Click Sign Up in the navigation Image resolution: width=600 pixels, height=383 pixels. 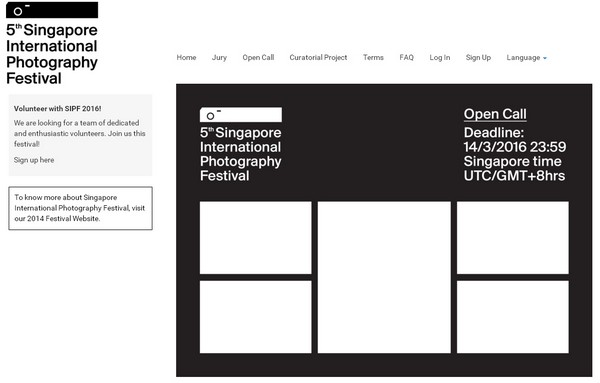[x=478, y=57]
